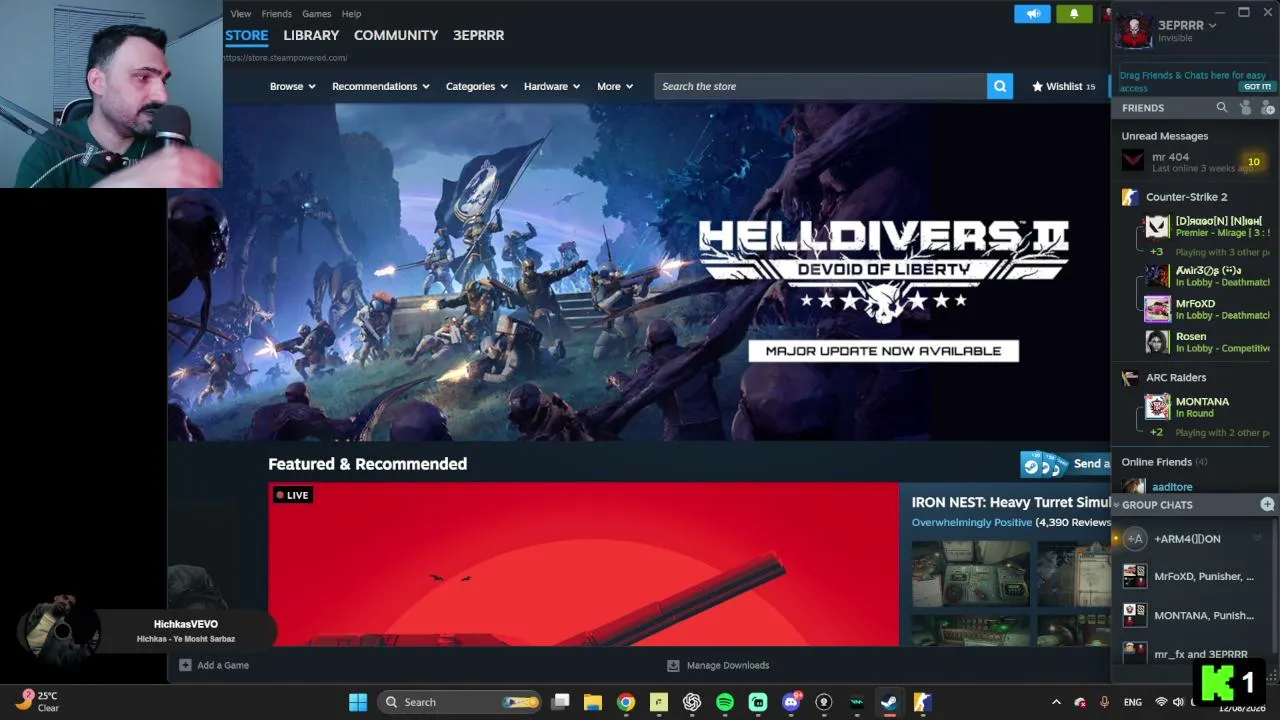Screen dimensions: 1280x720
Task: Open Windows Start menu
Action: point(358,702)
